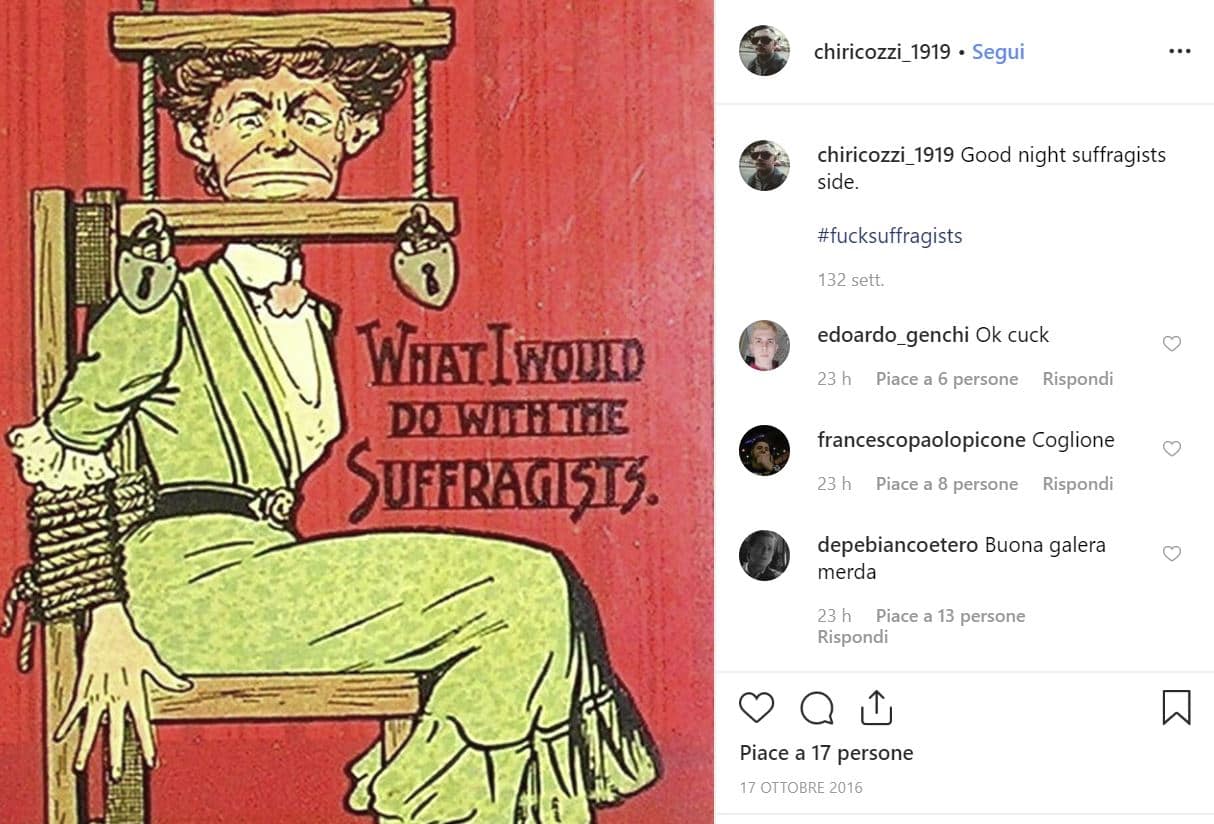
Task: Open the #fucksuffragists hashtag
Action: click(x=890, y=236)
